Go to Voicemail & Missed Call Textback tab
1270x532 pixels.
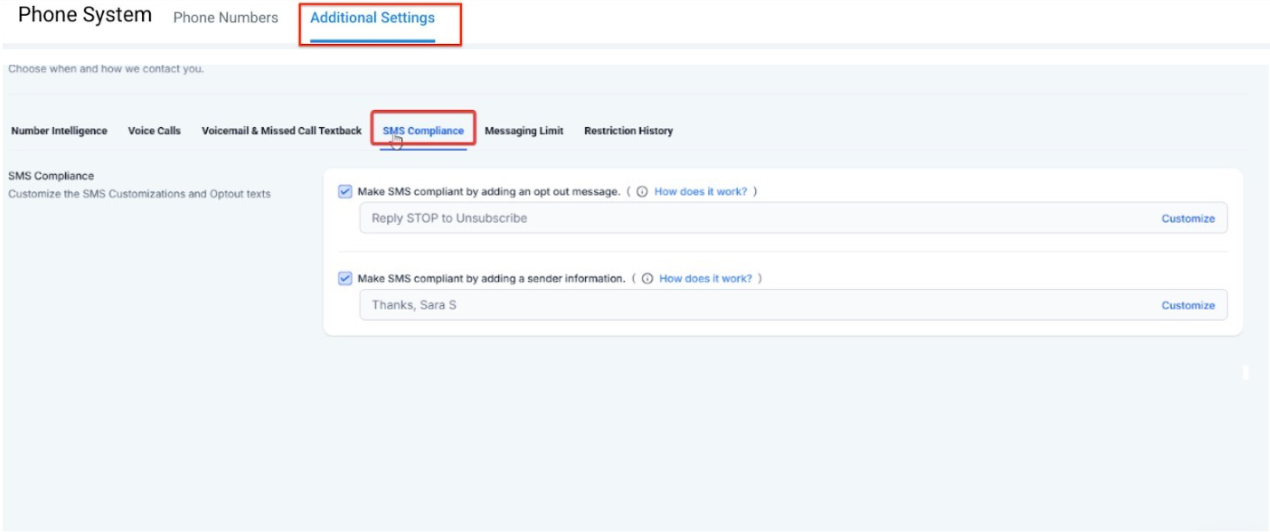(x=281, y=131)
